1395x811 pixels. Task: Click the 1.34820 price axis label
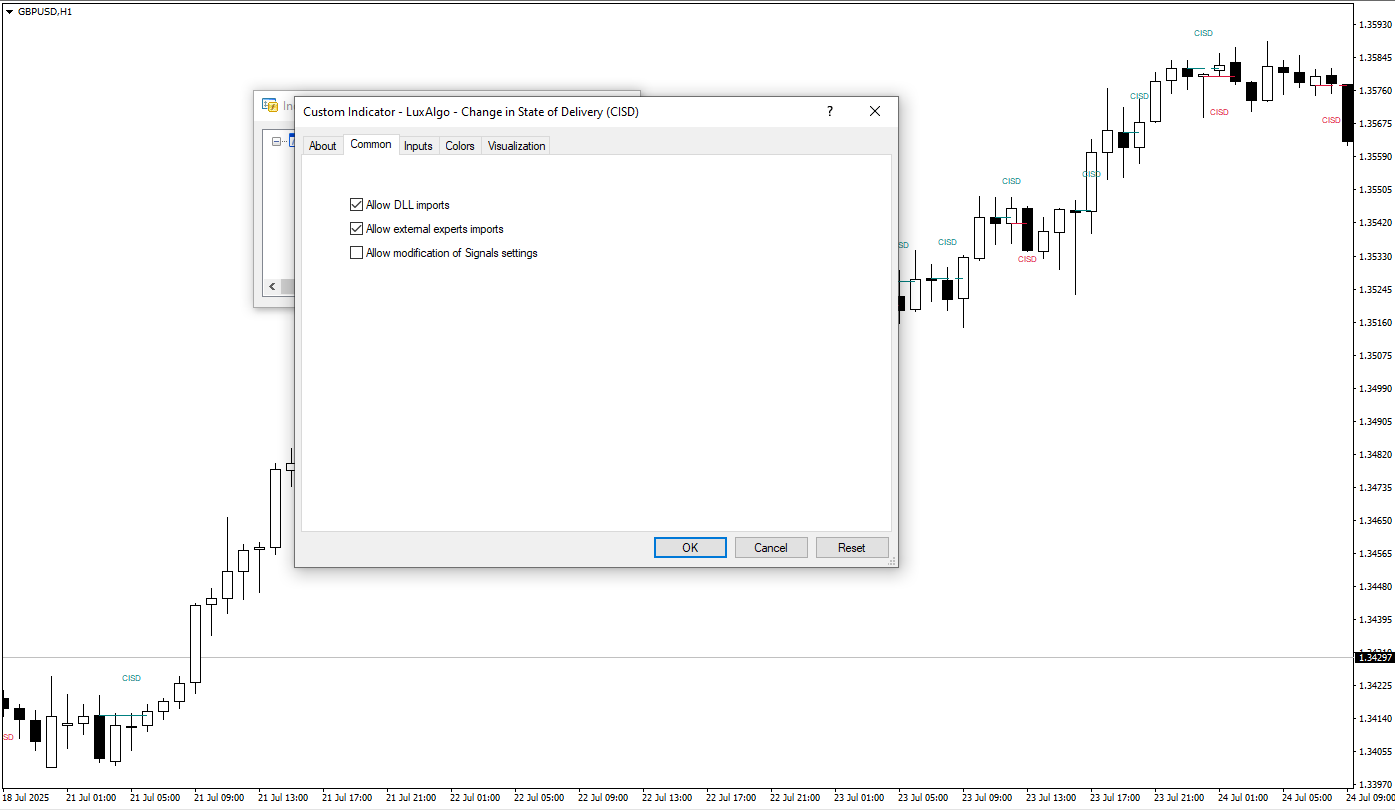pos(1376,455)
